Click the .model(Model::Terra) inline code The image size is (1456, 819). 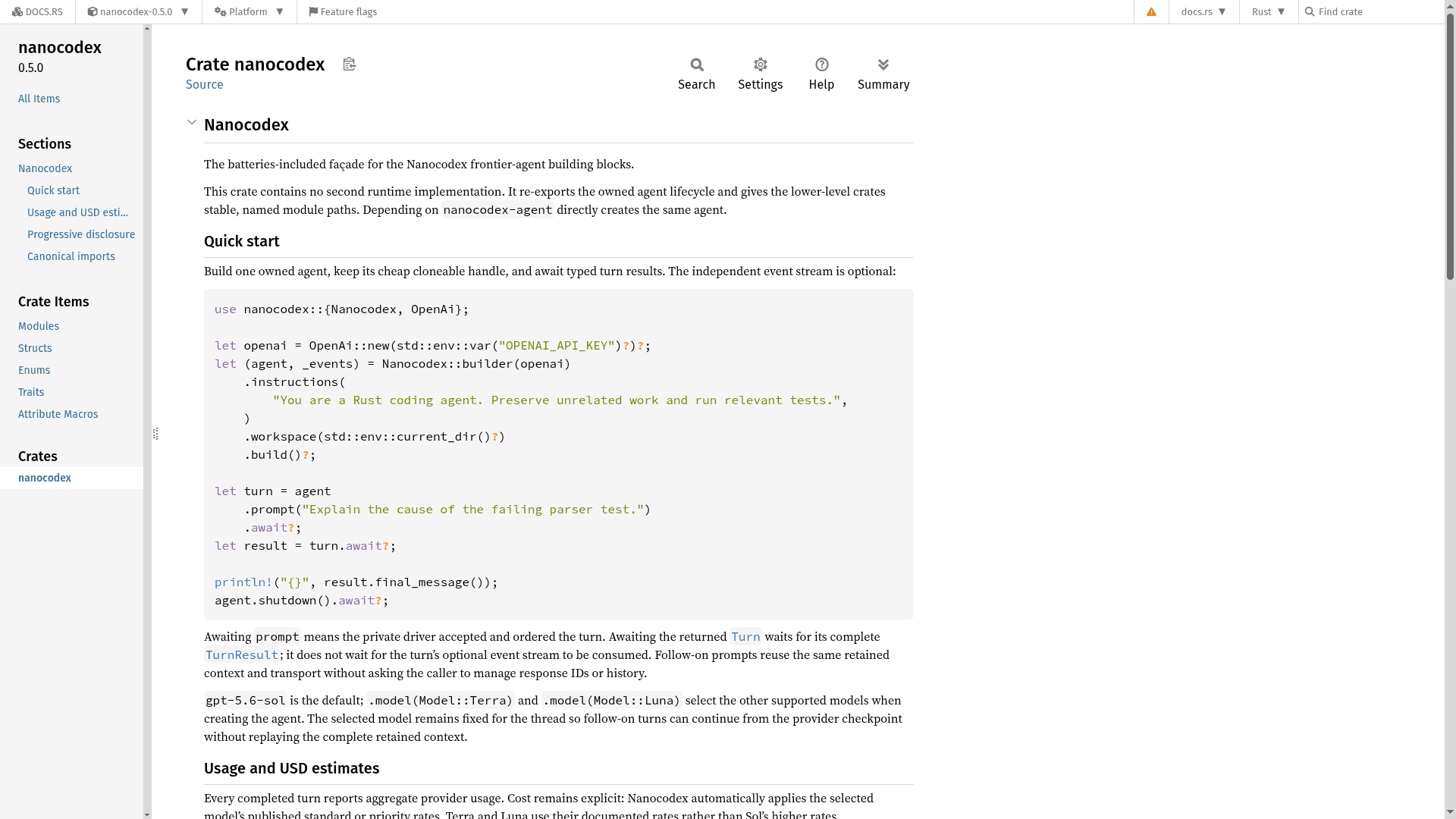tap(441, 701)
